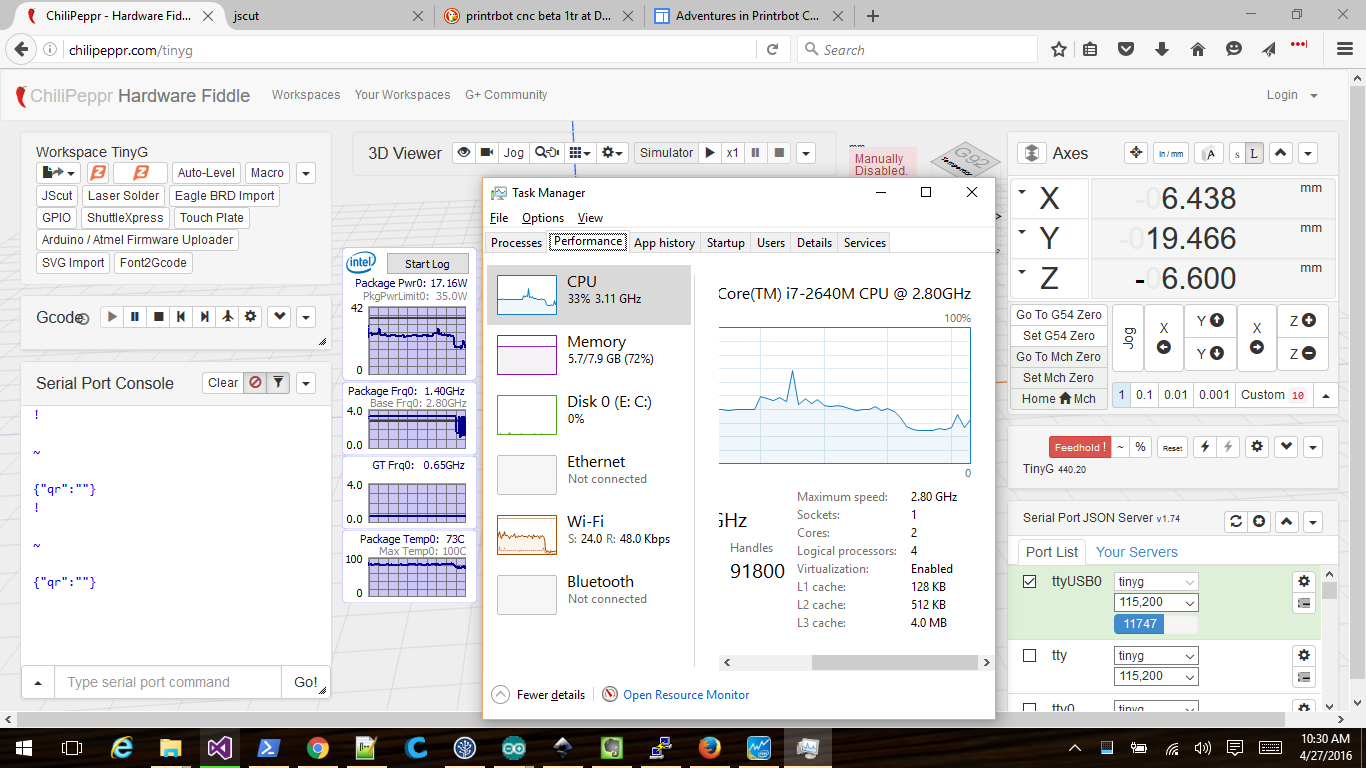Refresh the Serial Port JSON Server port list

[x=1236, y=521]
